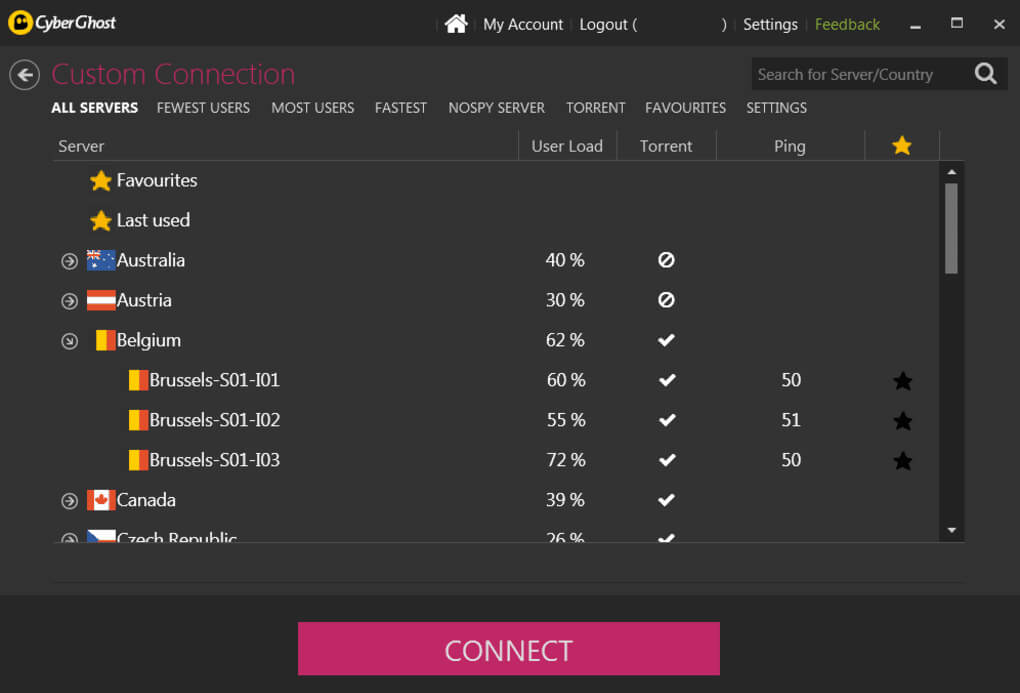Click the Brussels-S01-I01 flag icon
This screenshot has width=1020, height=693.
click(x=139, y=380)
